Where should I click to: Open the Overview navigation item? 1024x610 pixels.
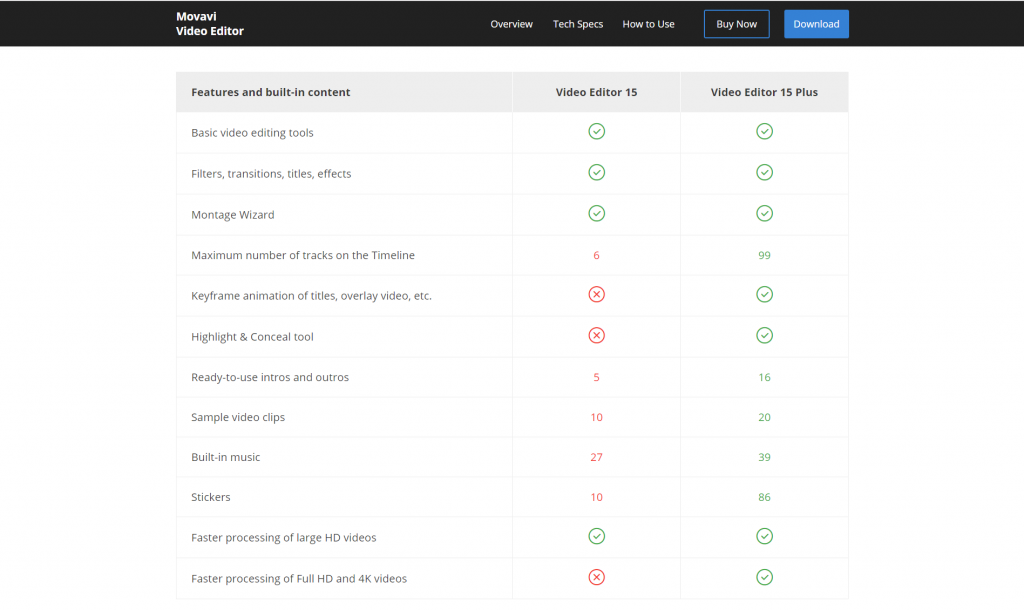click(x=511, y=24)
